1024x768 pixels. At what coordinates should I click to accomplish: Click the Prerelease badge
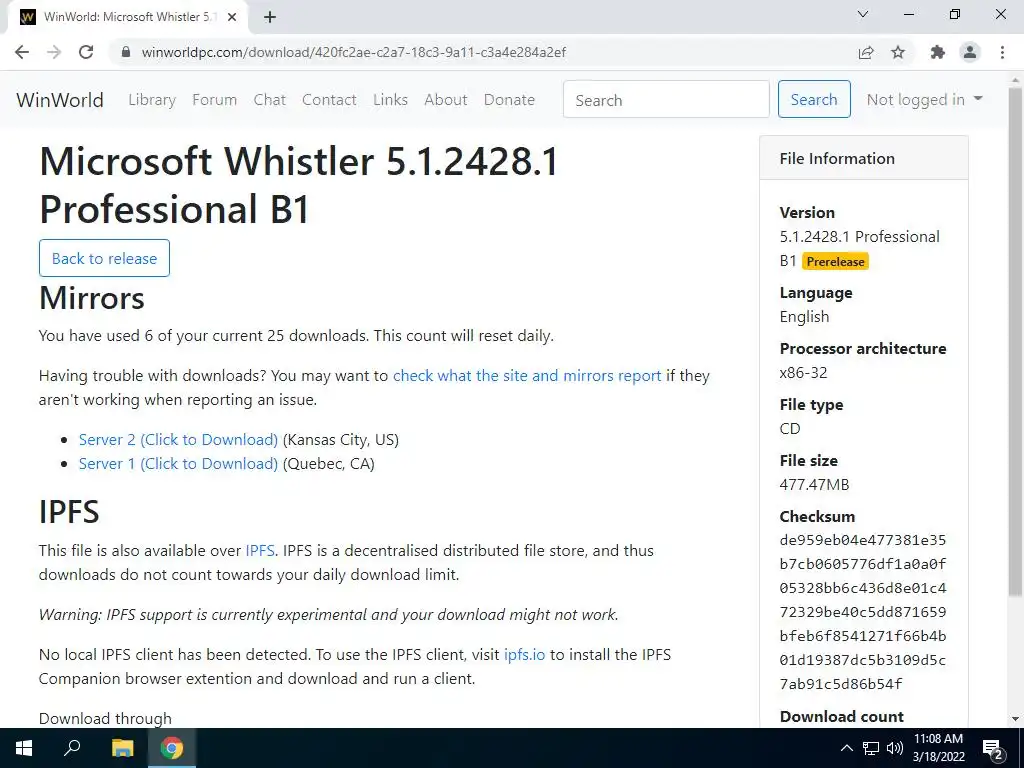(x=835, y=261)
